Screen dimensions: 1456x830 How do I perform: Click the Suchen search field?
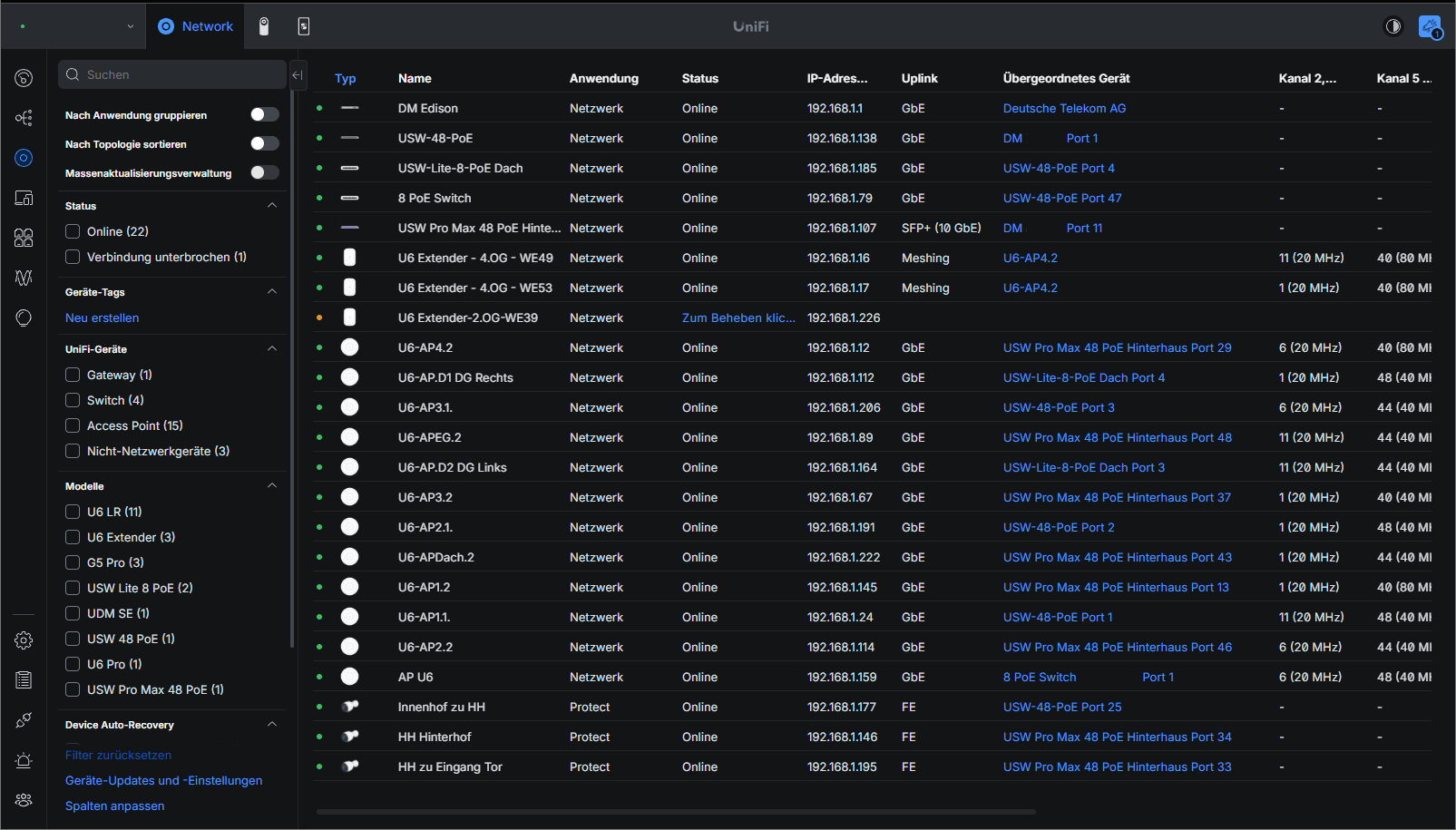(172, 74)
